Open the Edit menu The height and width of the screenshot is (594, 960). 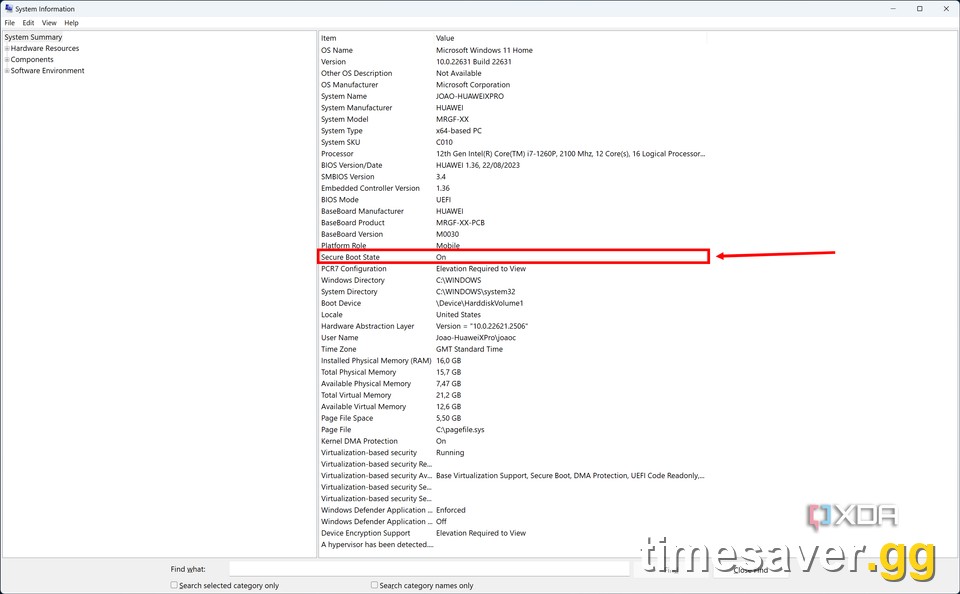click(29, 23)
